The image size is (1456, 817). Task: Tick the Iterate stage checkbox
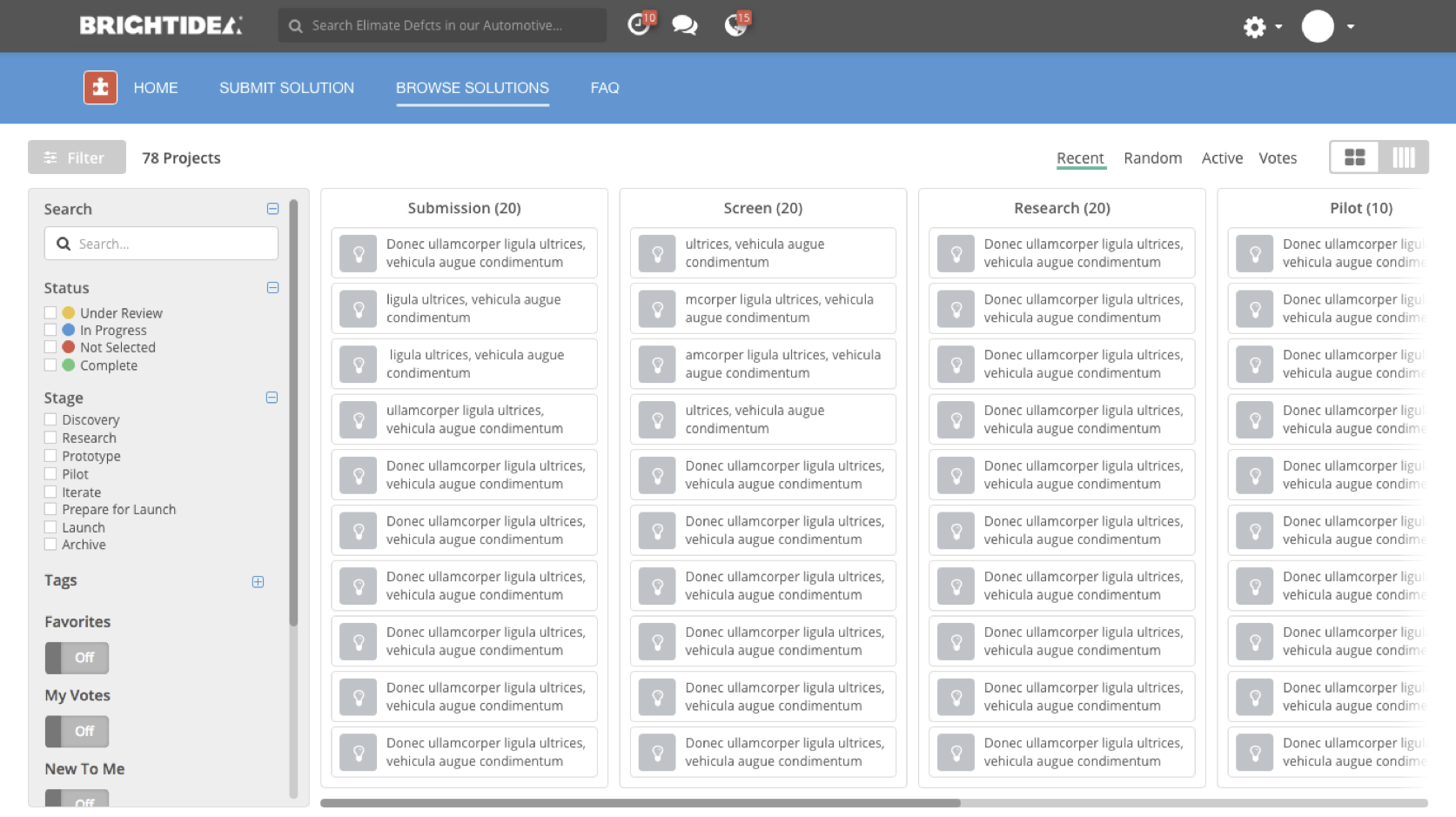[x=50, y=492]
